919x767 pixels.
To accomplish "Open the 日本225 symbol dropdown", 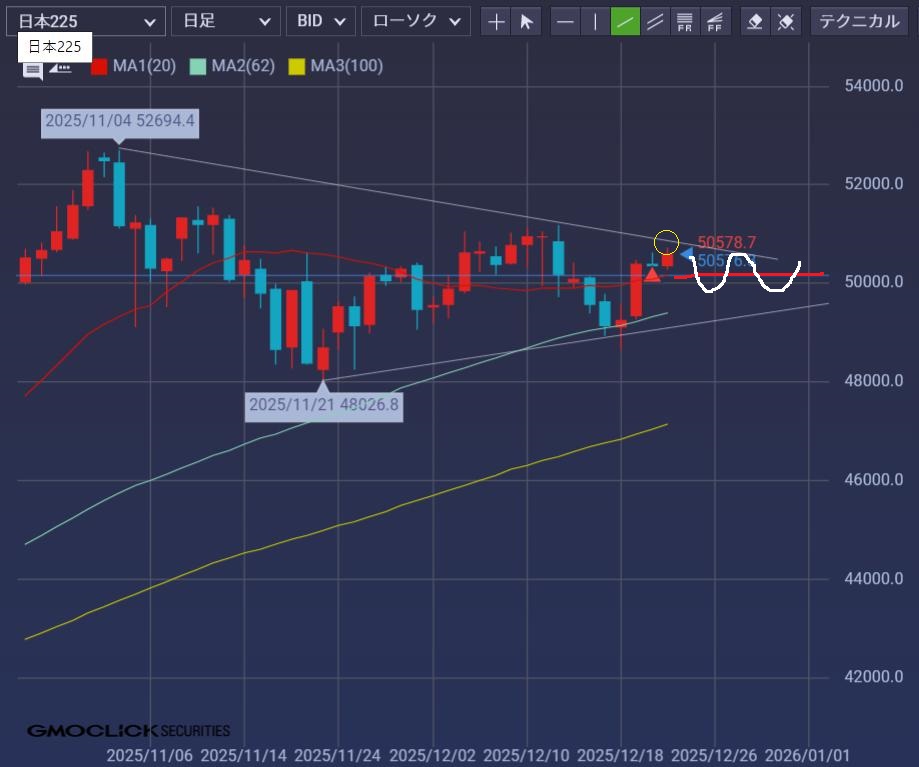I will [x=86, y=21].
